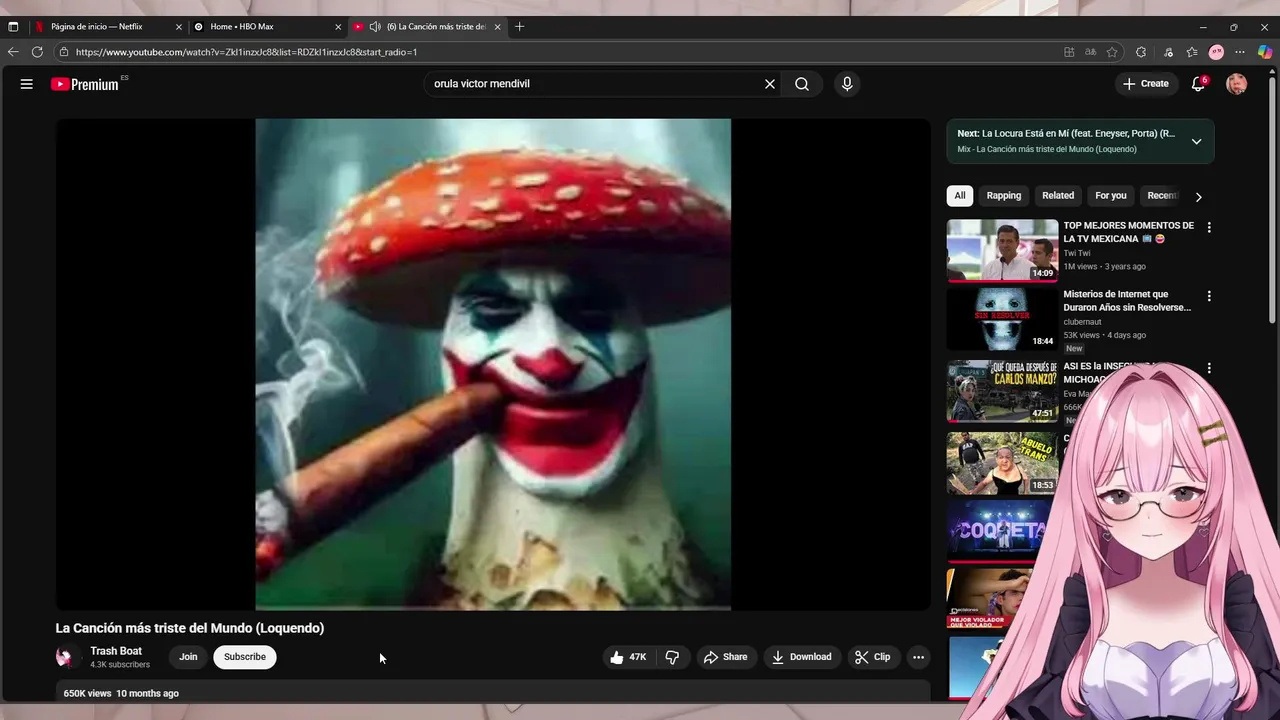Select the All filter chip
The image size is (1280, 720).
tap(960, 196)
